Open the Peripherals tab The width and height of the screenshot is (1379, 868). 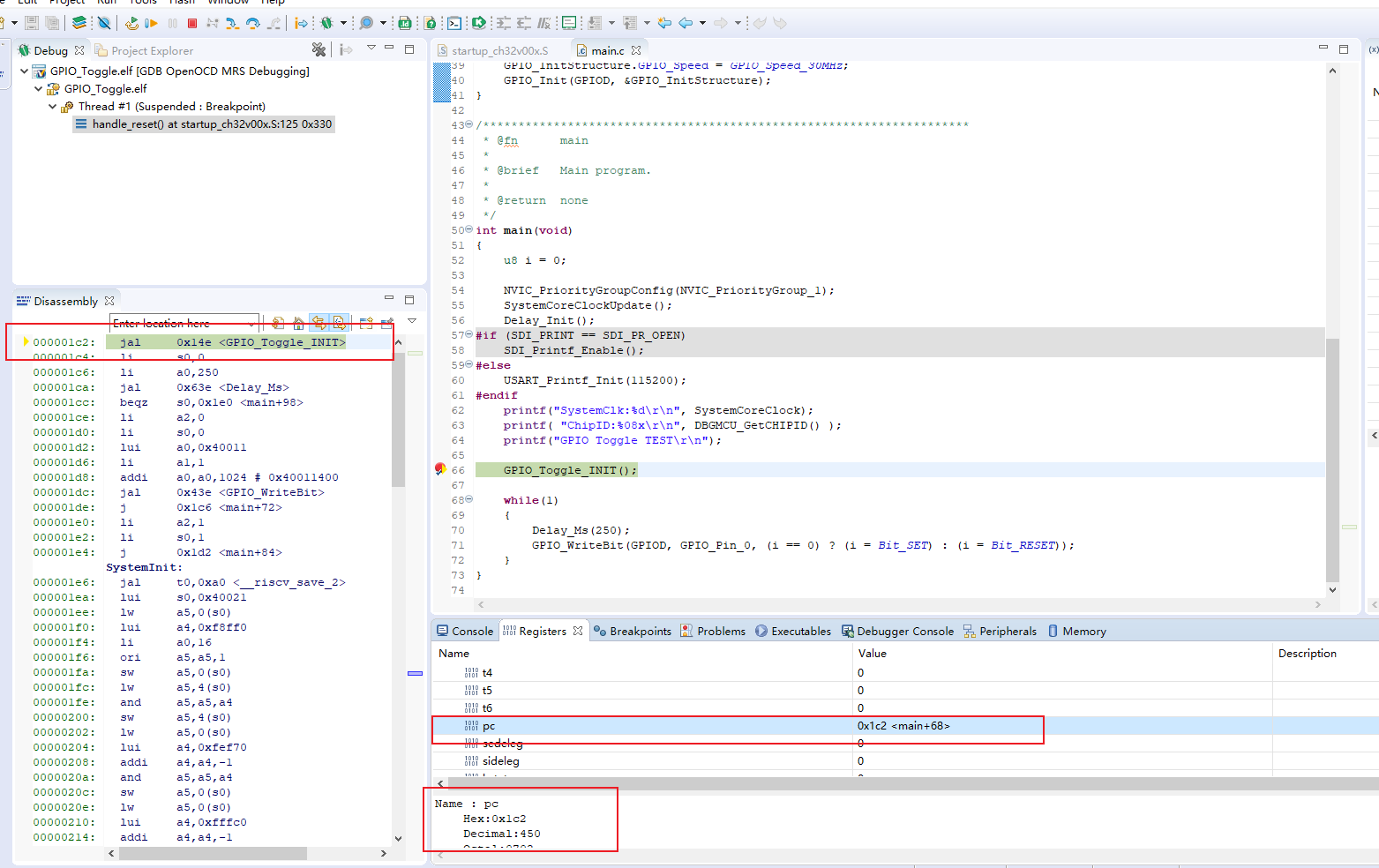tap(1000, 631)
